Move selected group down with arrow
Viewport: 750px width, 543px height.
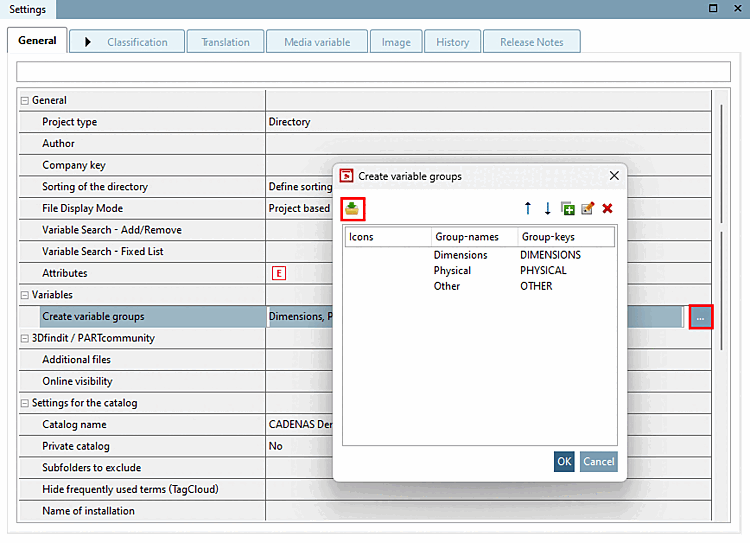(x=547, y=208)
